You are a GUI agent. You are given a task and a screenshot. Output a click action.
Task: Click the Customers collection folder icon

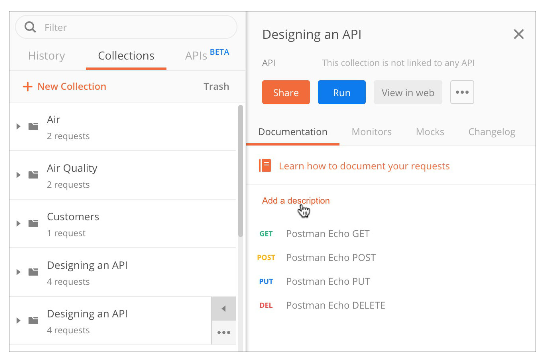pos(33,223)
